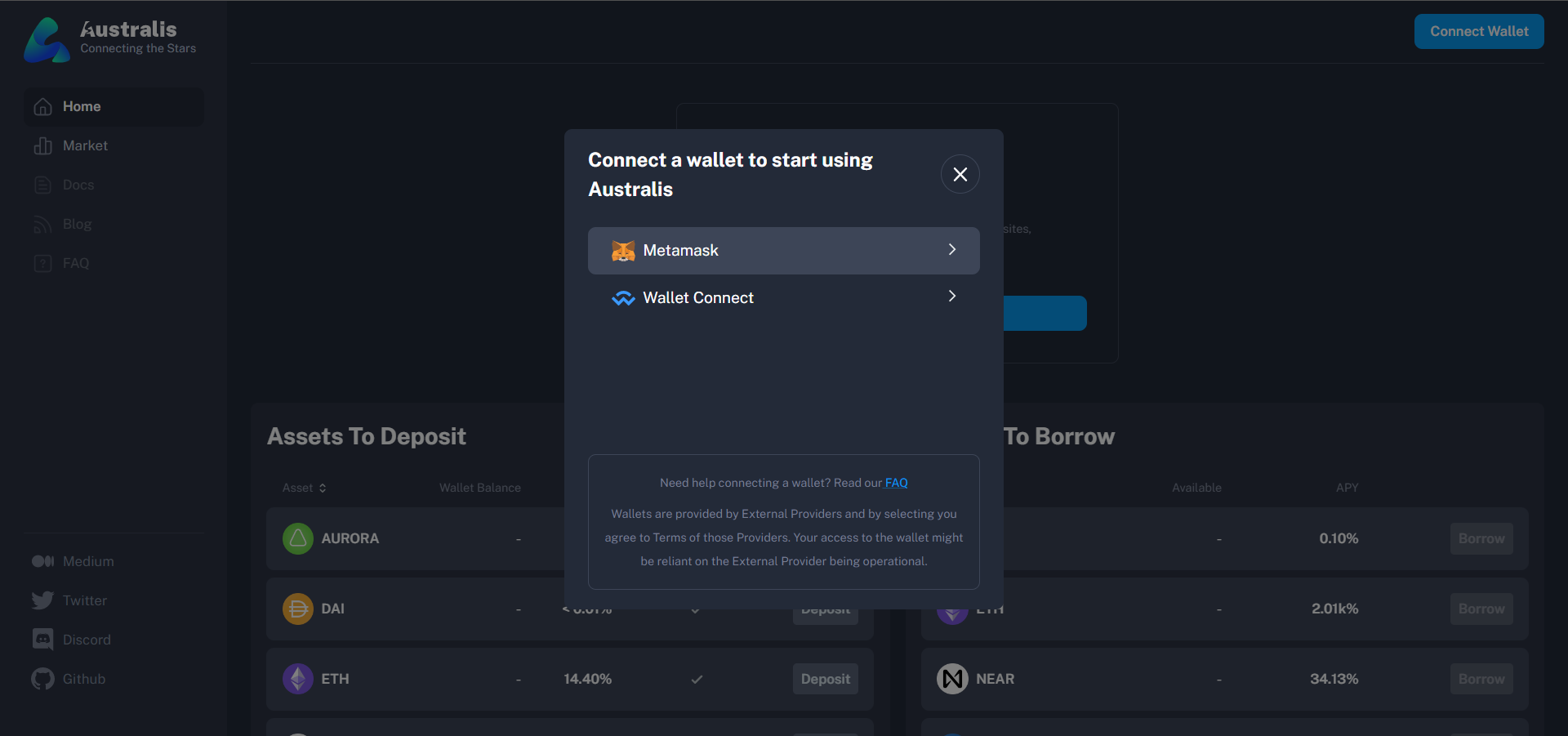The image size is (1568, 736).
Task: Click the Market chart icon
Action: pyautogui.click(x=43, y=146)
